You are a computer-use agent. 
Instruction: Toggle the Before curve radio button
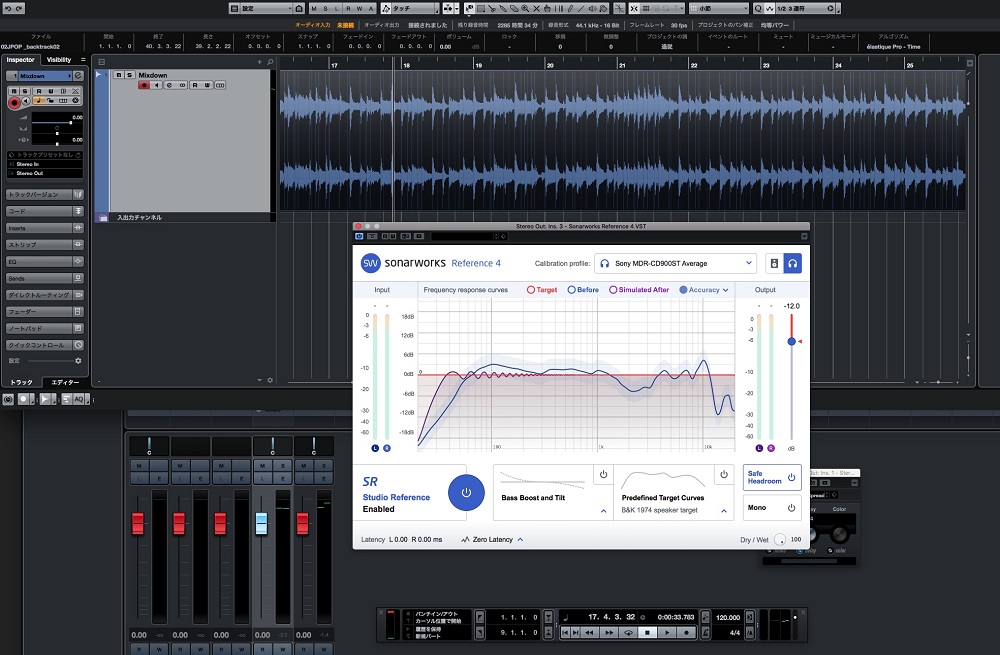click(x=571, y=290)
